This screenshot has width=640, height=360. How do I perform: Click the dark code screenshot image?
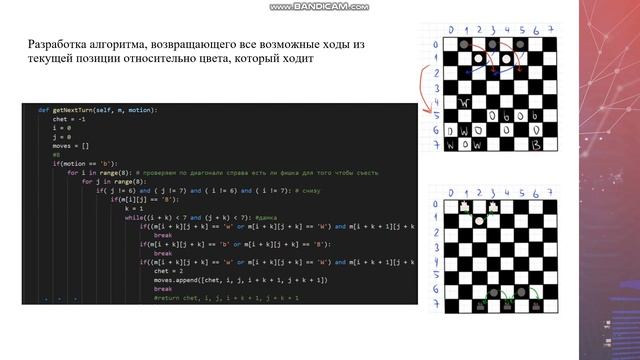[x=220, y=204]
